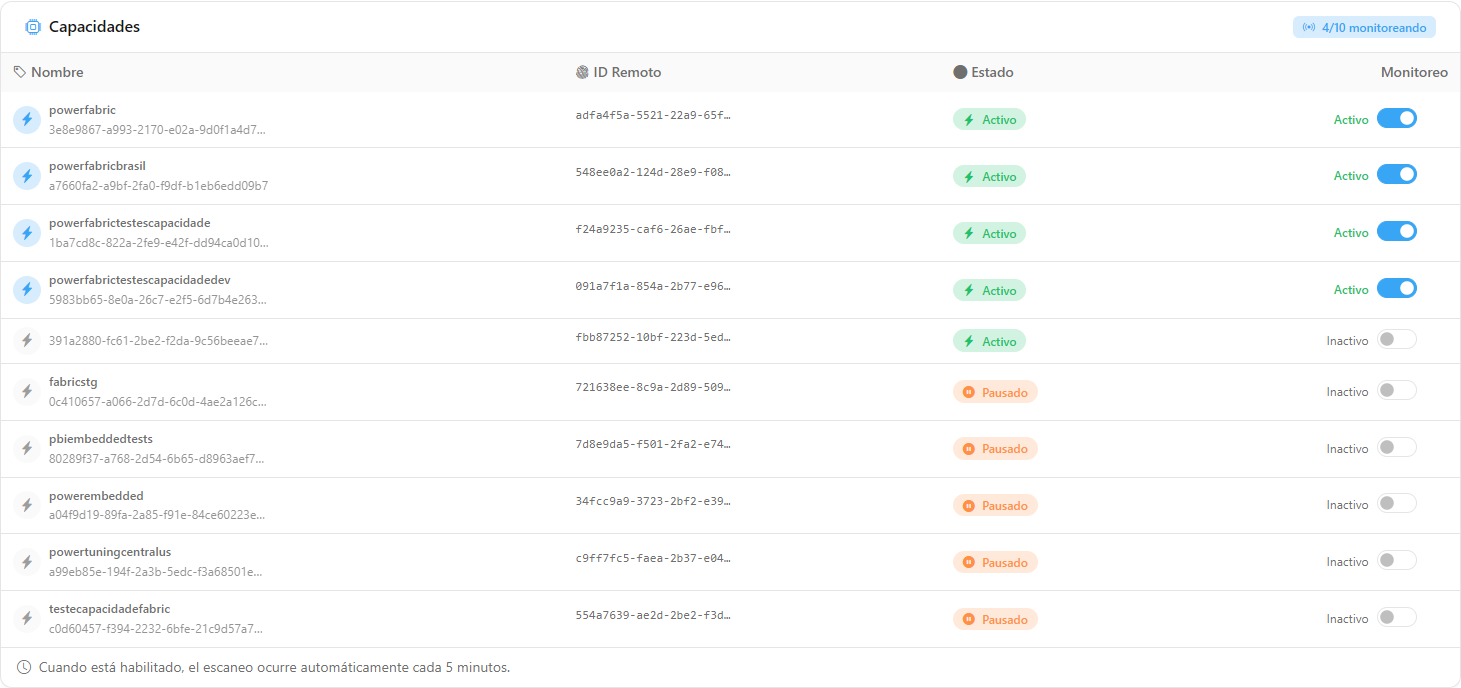Select the lightning icon beside powerfabrictestescapacidade
This screenshot has height=688, width=1461.
click(x=27, y=233)
